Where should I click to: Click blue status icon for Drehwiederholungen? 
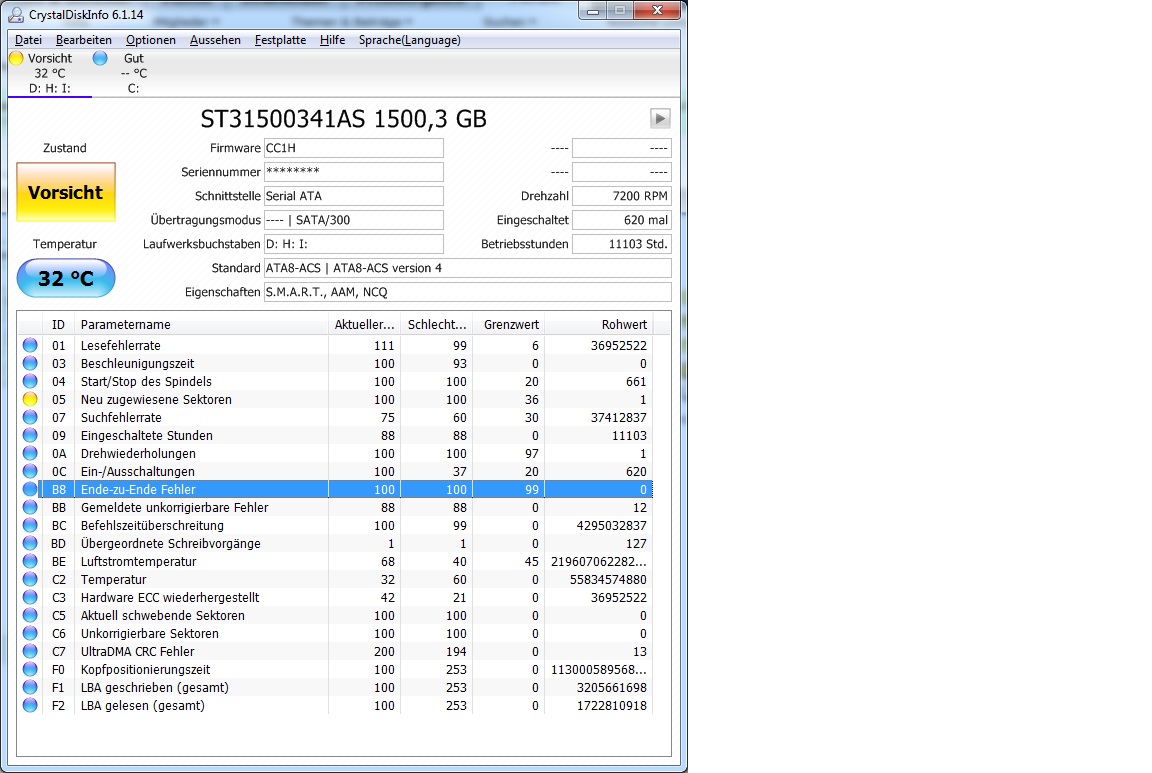(30, 453)
